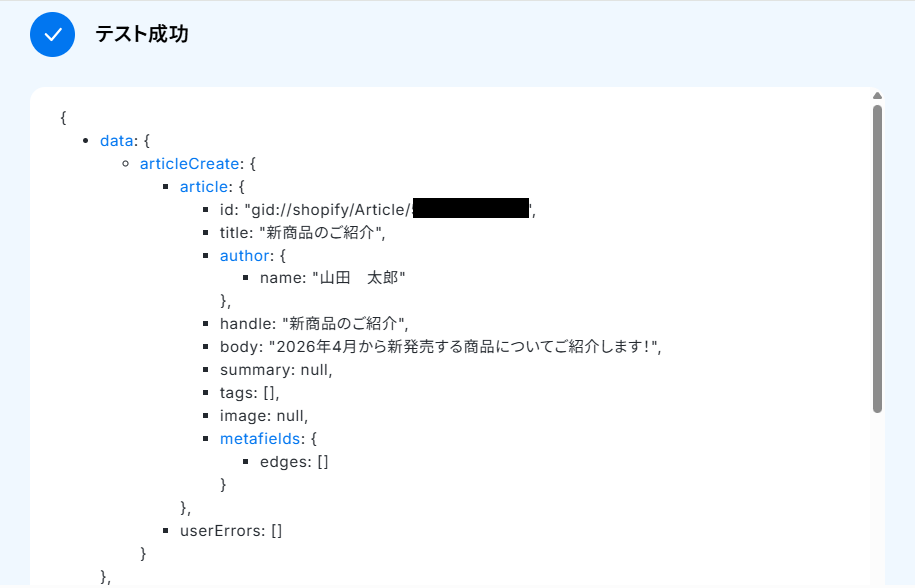Image resolution: width=915 pixels, height=588 pixels.
Task: Collapse the metafields object key
Action: [259, 438]
